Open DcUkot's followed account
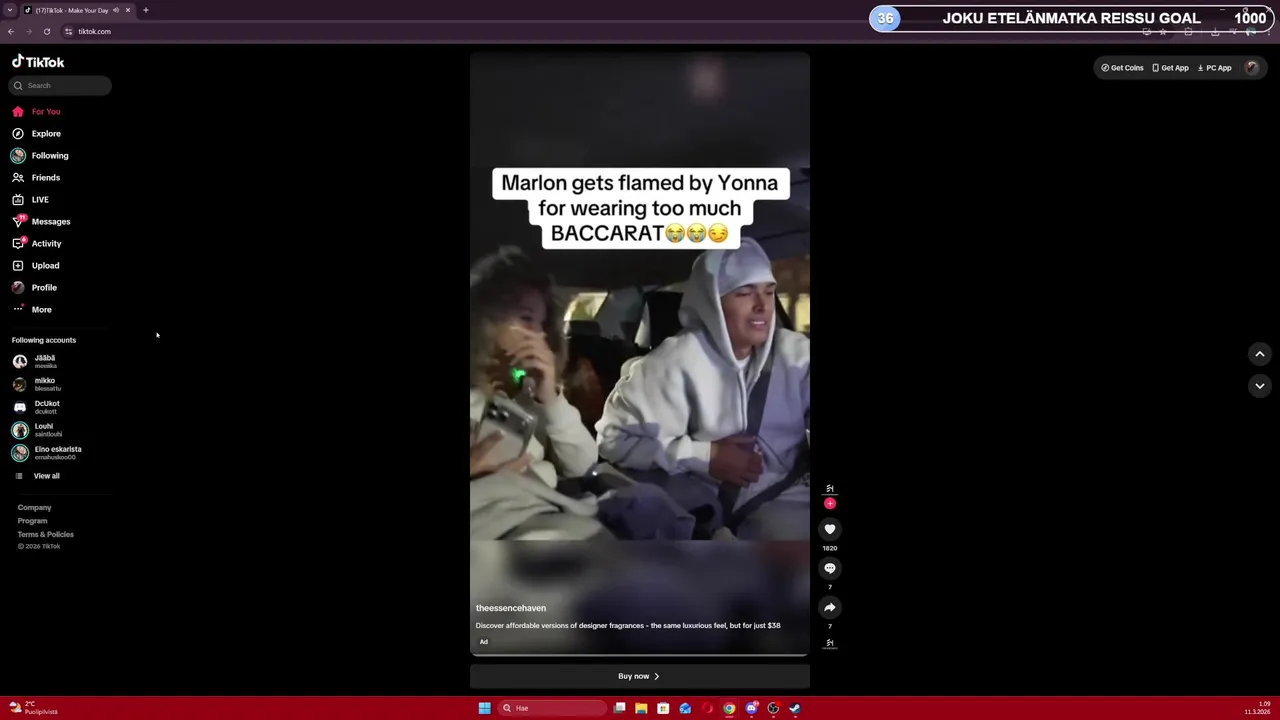This screenshot has width=1280, height=720. [37, 407]
